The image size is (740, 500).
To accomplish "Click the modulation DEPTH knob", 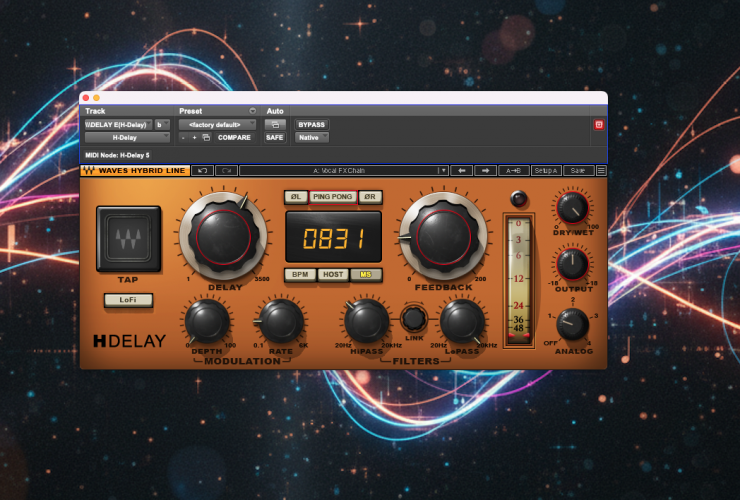I will pyautogui.click(x=207, y=321).
